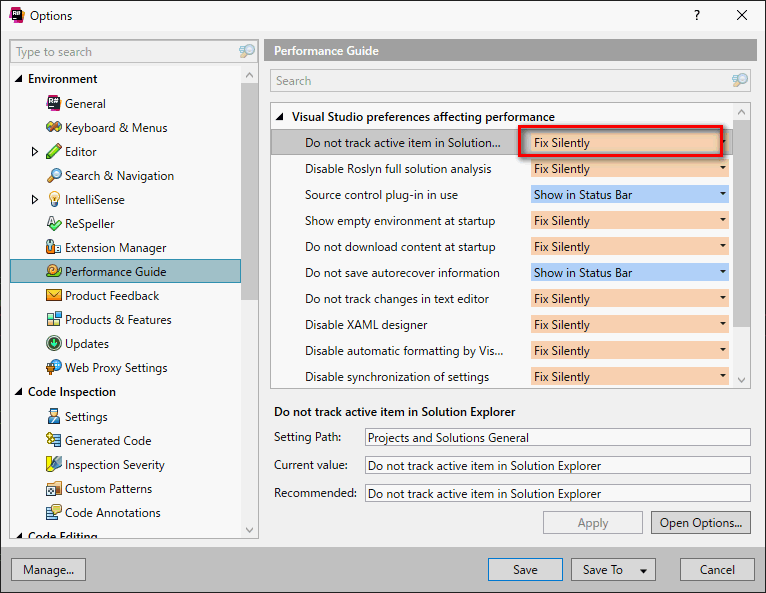
Task: Open dropdown for Disable synchronization of settings
Action: tap(723, 376)
